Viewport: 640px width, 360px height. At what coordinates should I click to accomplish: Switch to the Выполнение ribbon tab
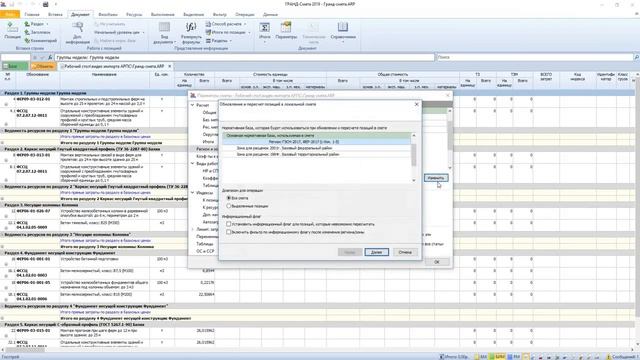162,14
